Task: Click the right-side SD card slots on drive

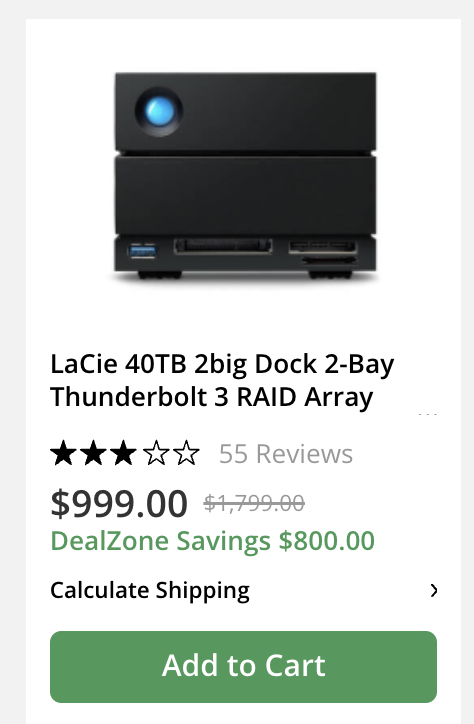Action: point(323,253)
